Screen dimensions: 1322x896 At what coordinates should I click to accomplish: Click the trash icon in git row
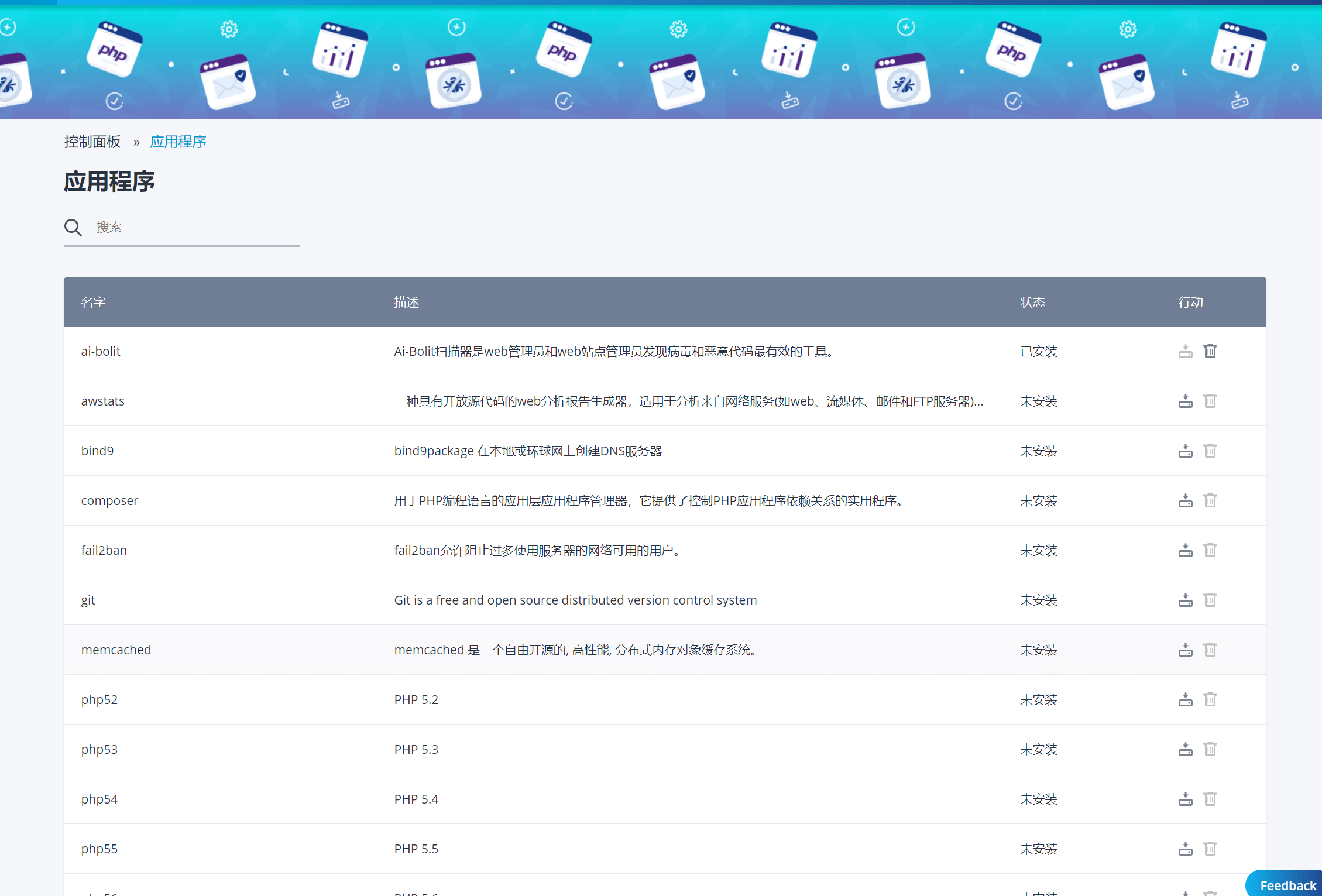[x=1210, y=600]
